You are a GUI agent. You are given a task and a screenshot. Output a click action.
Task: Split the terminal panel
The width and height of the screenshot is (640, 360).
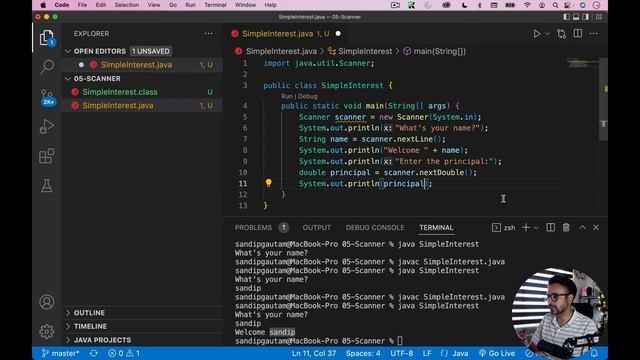click(550, 227)
